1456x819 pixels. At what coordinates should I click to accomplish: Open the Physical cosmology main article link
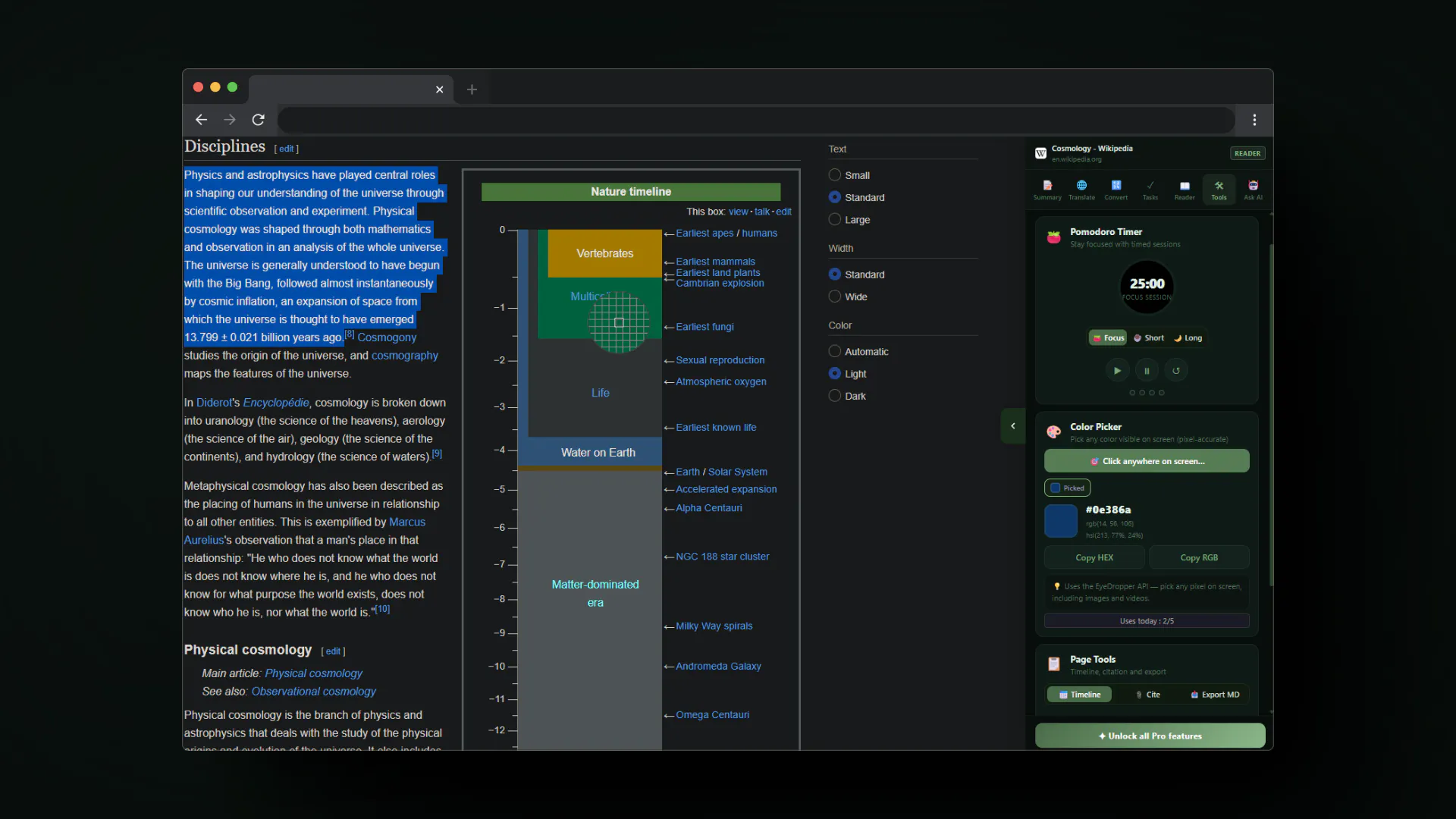314,673
